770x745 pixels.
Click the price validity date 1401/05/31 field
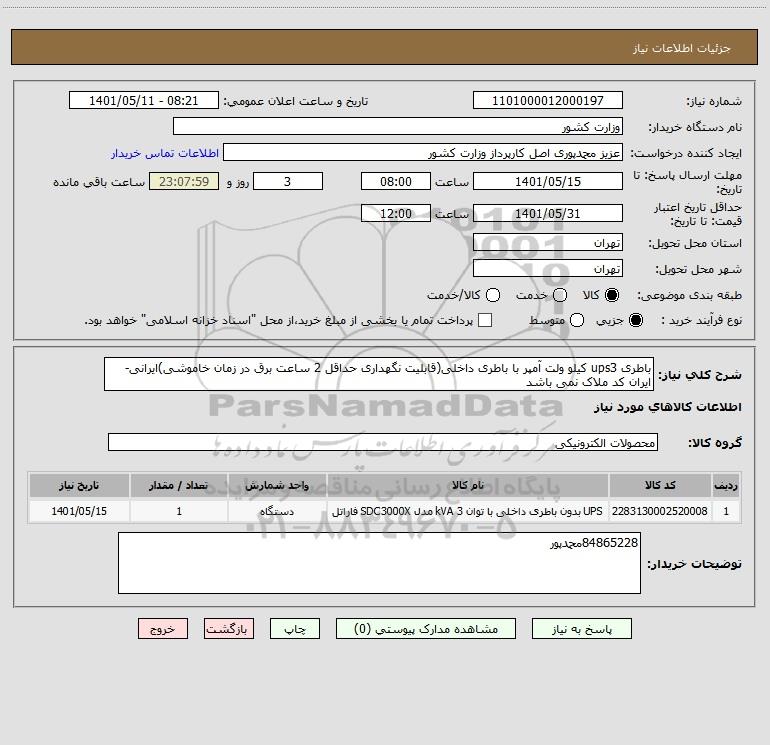click(x=548, y=213)
